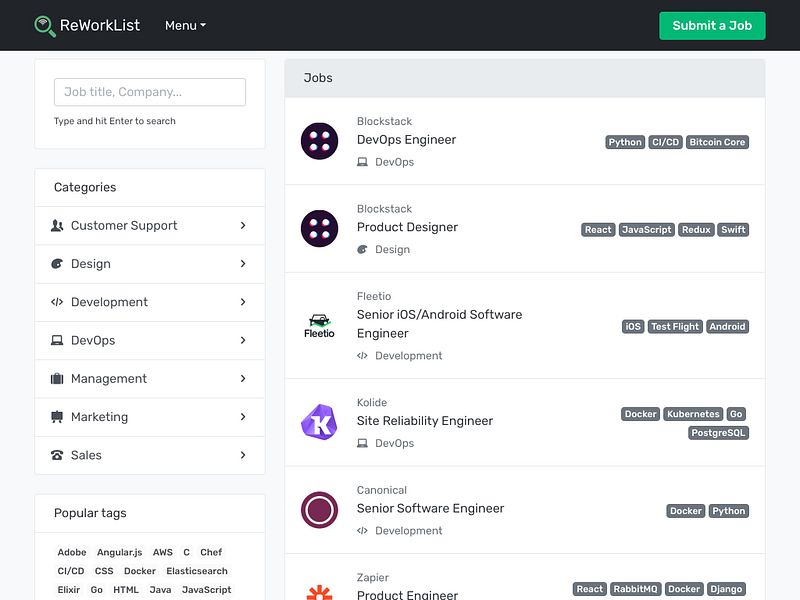Click the Fleetio company logo
Viewport: 800px width, 600px height.
[x=319, y=326]
